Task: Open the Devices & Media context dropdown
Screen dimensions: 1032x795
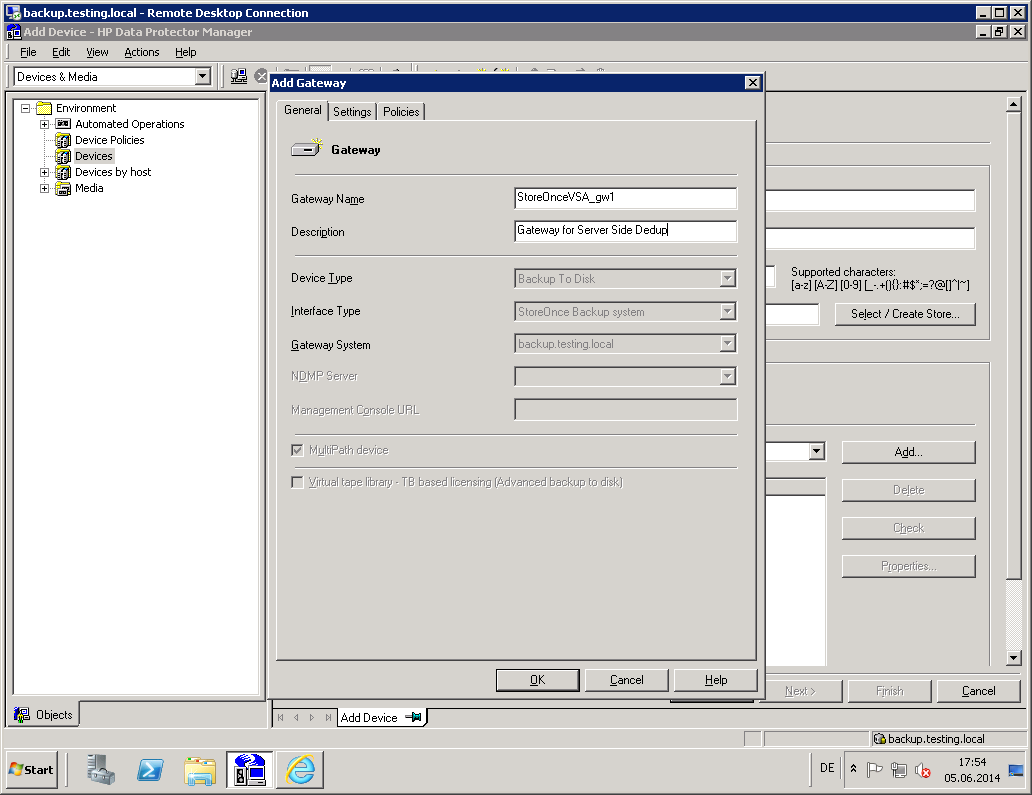Action: [x=203, y=76]
